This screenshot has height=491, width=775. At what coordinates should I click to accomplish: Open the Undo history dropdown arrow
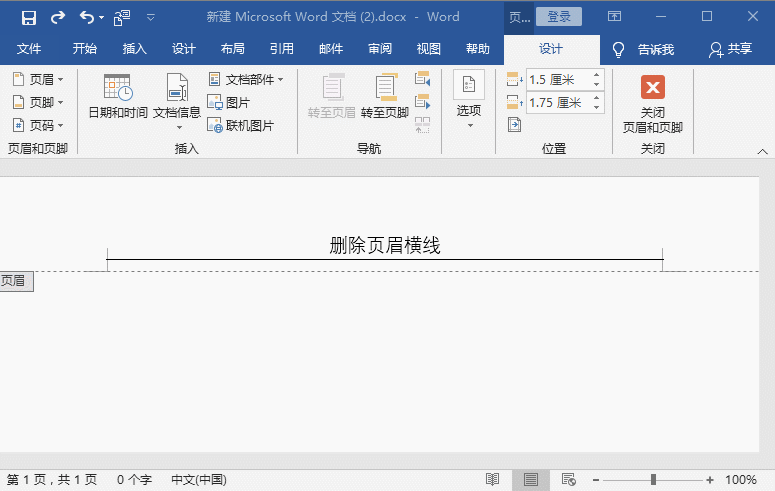click(x=101, y=18)
